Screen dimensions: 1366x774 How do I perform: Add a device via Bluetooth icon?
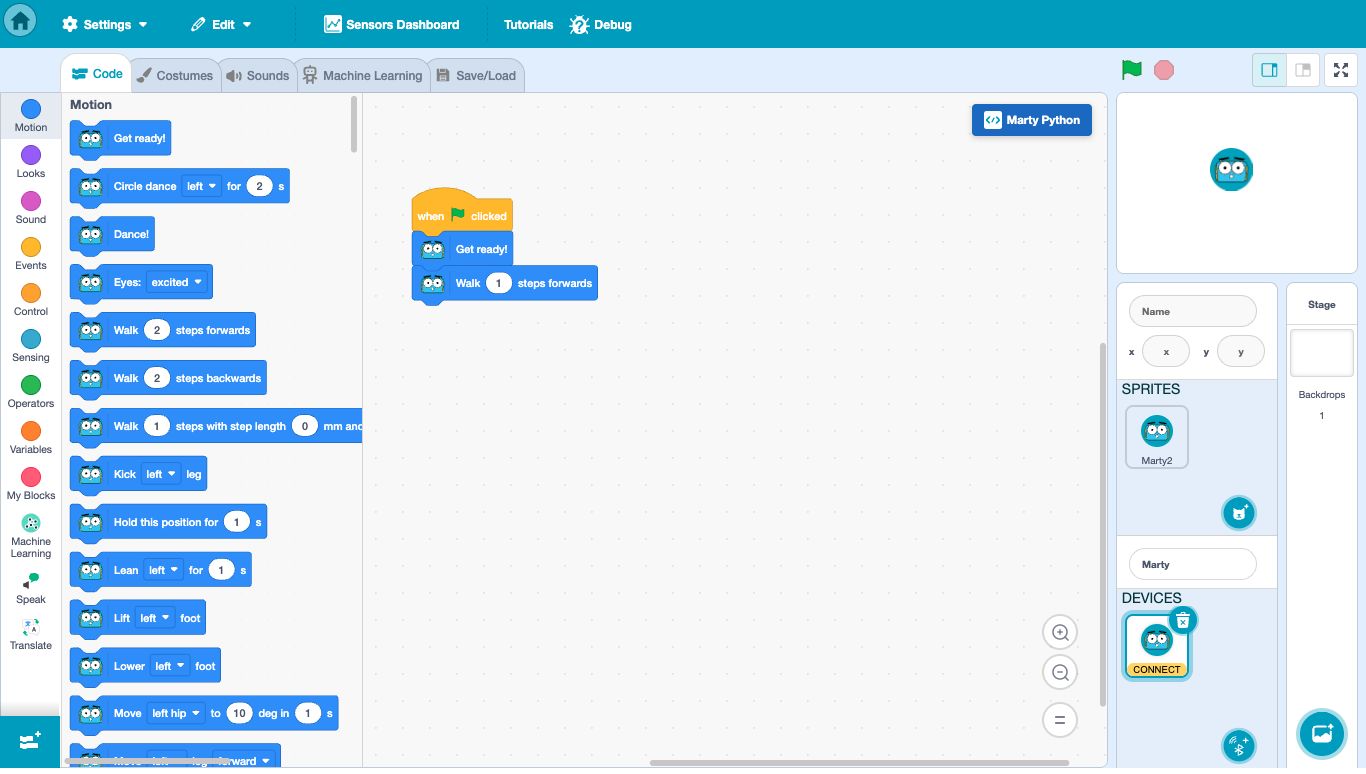coord(1239,745)
